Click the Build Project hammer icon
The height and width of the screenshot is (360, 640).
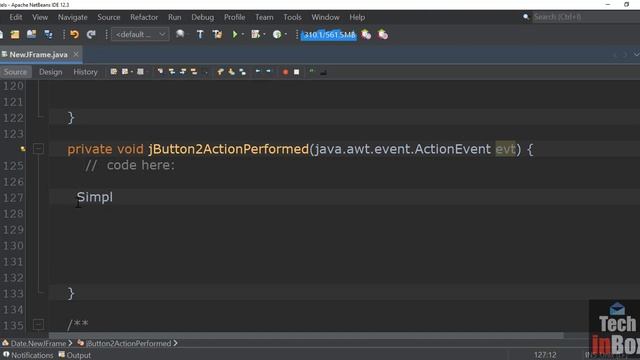200,35
